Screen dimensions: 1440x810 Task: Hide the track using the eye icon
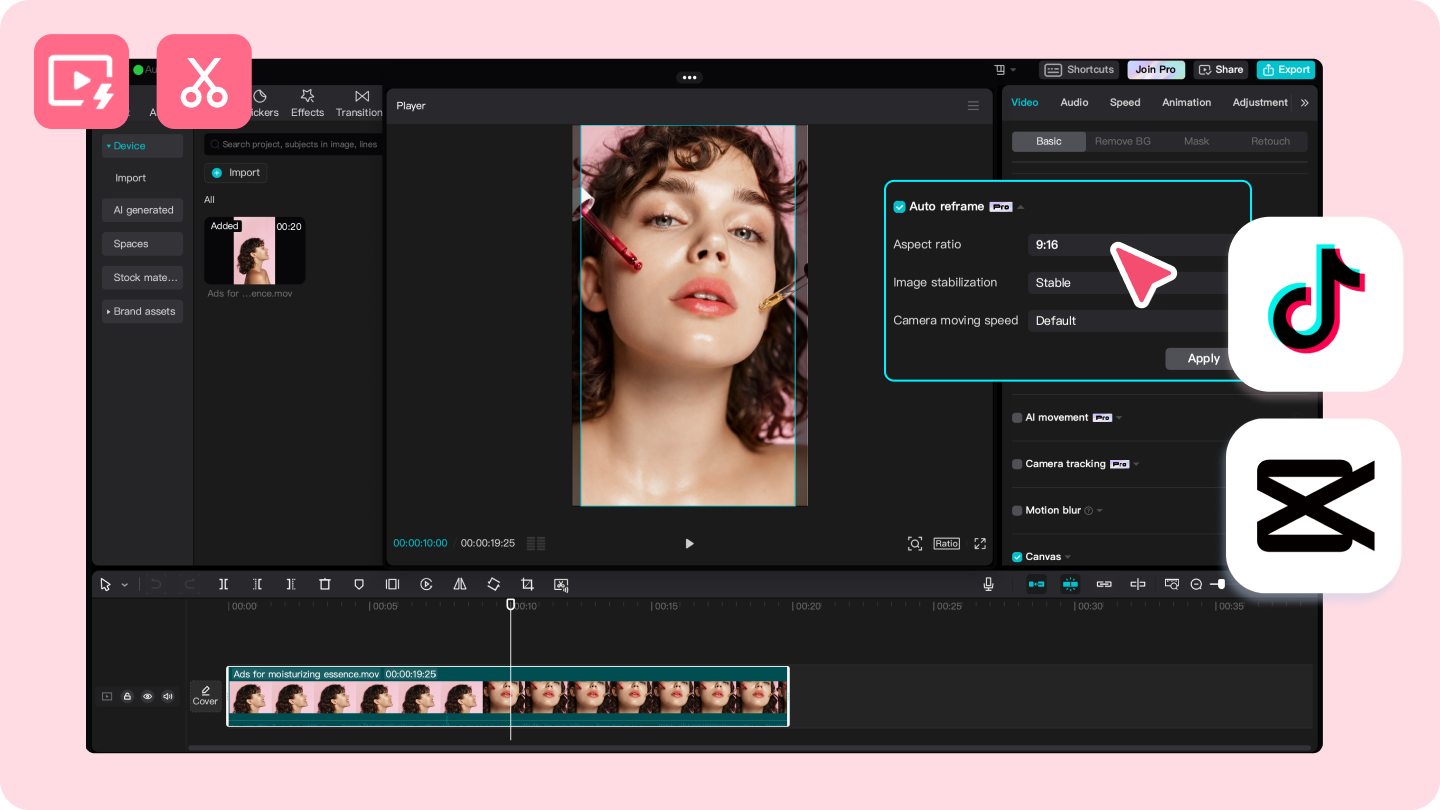coord(148,696)
